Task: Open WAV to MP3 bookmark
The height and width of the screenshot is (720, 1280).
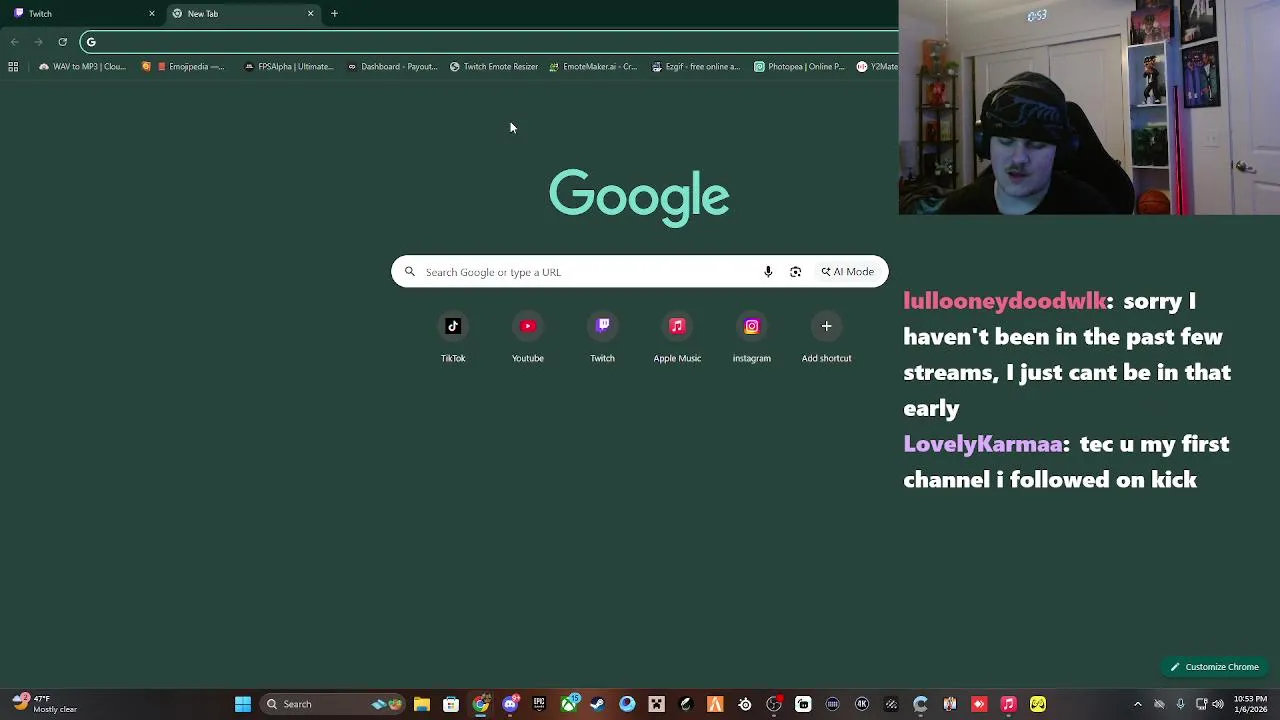Action: point(82,66)
